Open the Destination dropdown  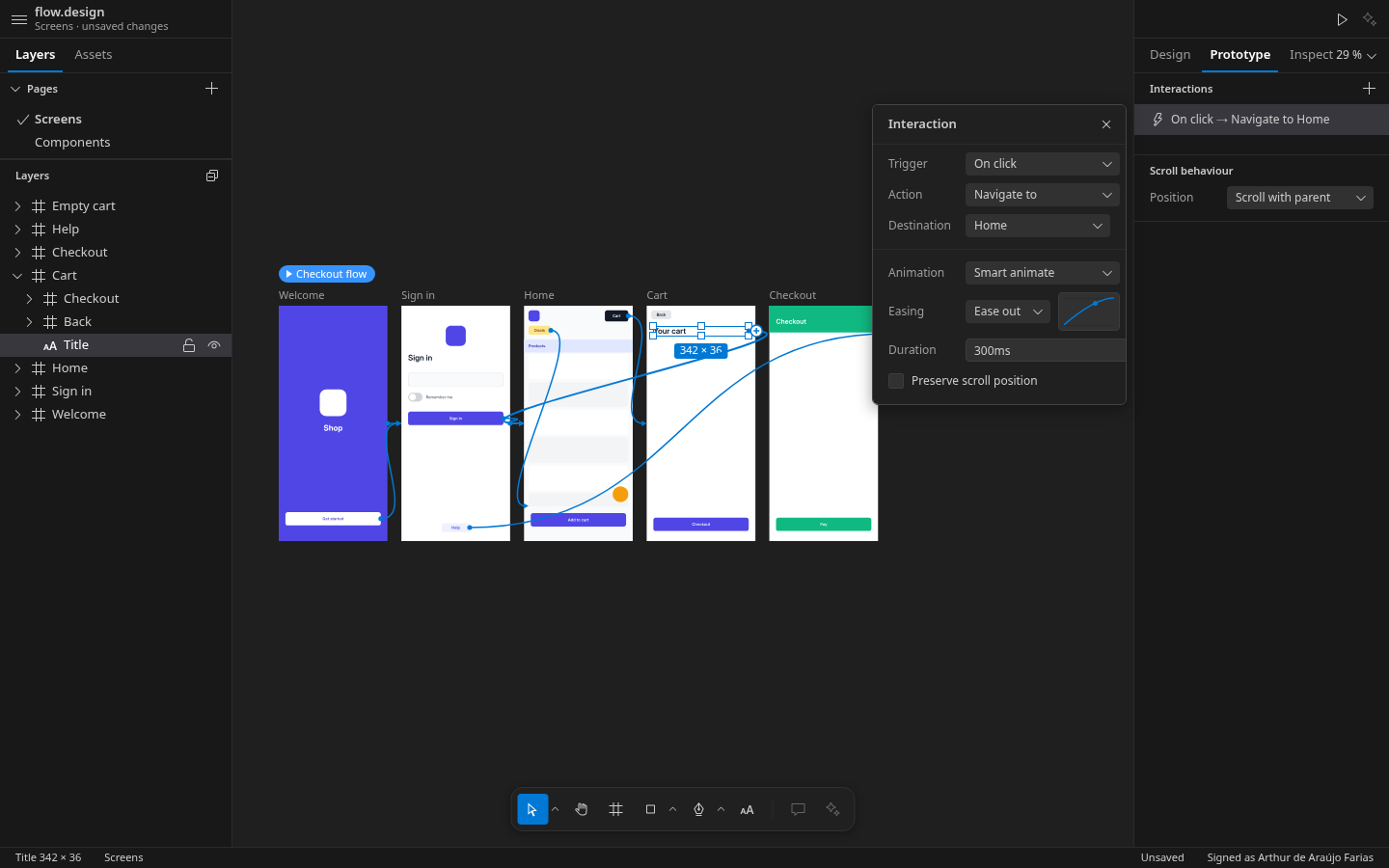tap(1038, 226)
